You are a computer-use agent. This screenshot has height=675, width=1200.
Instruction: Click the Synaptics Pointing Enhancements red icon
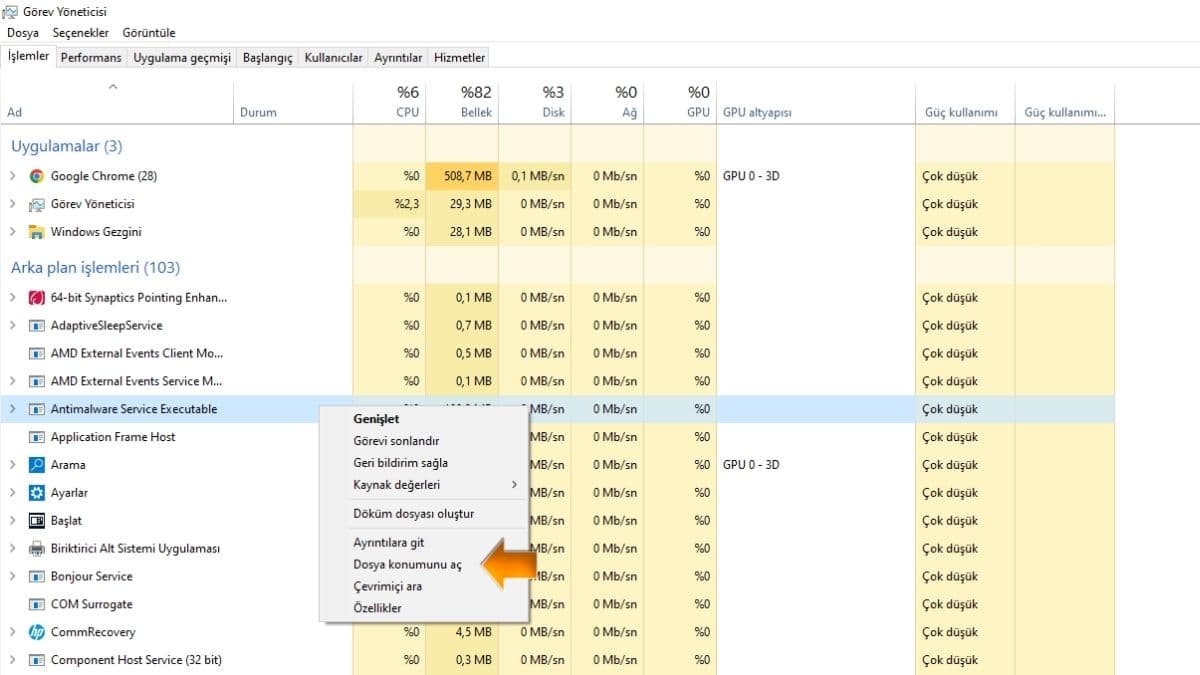[37, 298]
